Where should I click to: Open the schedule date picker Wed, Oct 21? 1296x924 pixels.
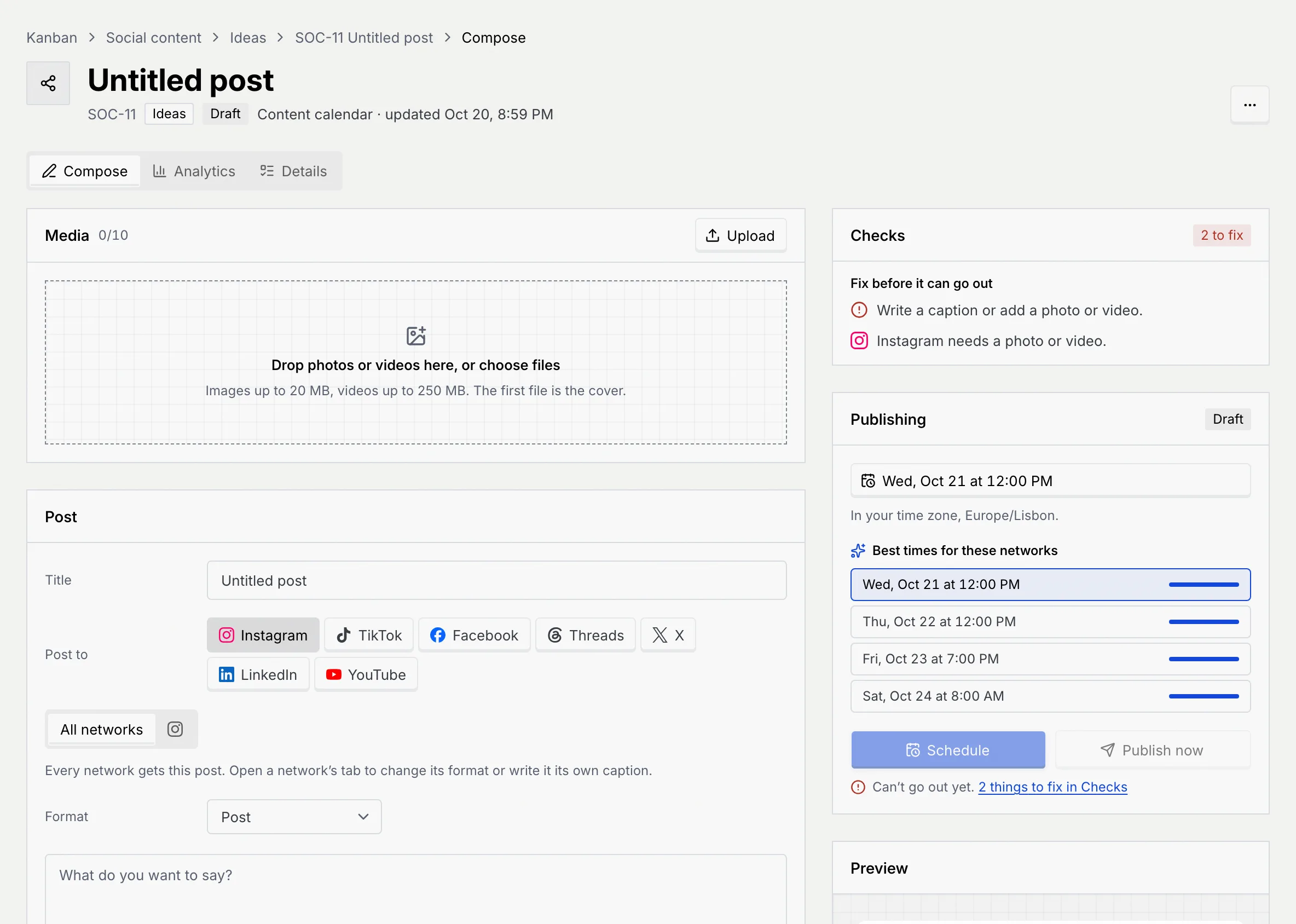tap(1050, 481)
